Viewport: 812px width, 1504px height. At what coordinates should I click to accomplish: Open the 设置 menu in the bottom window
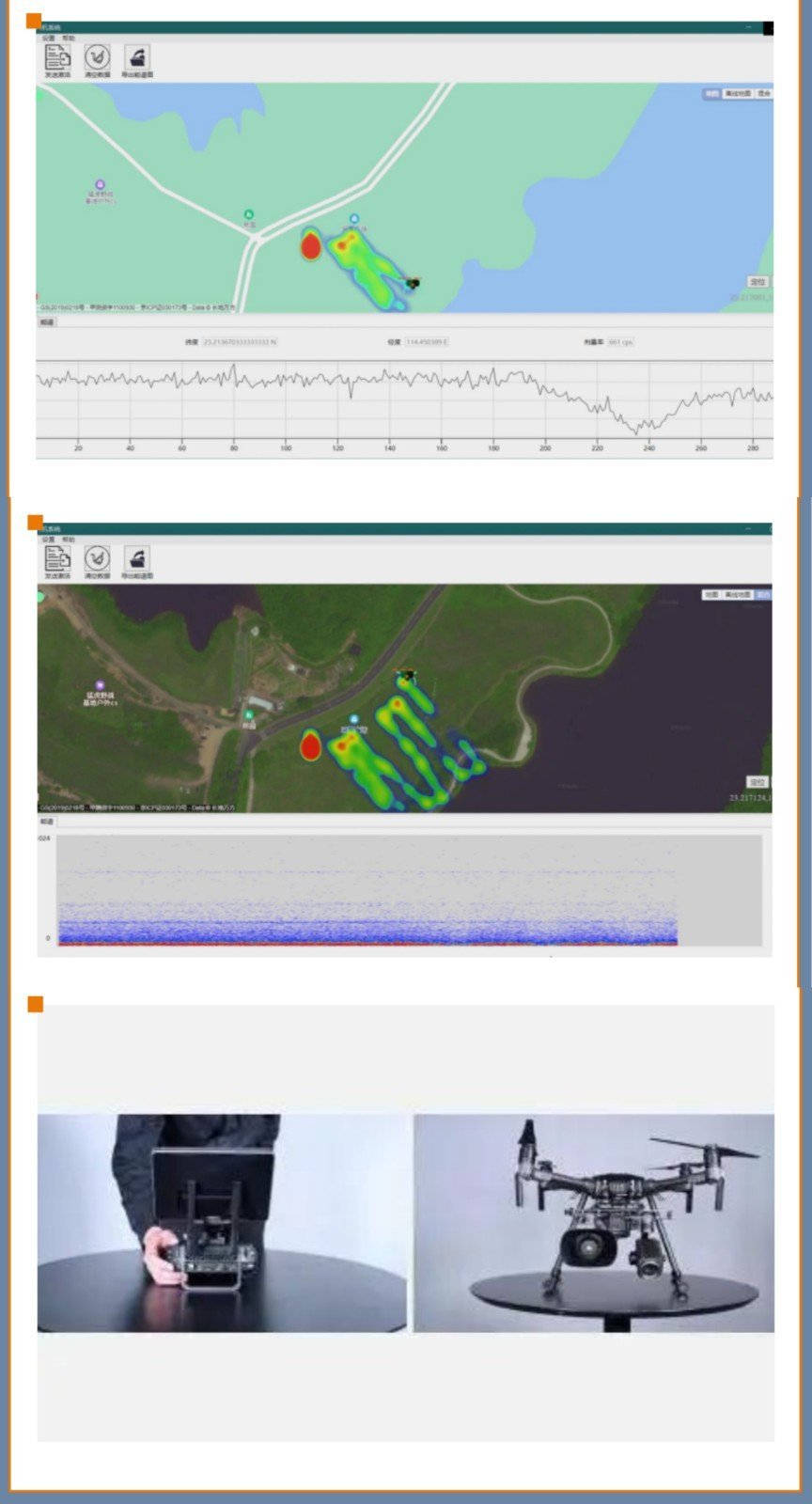pos(48,540)
